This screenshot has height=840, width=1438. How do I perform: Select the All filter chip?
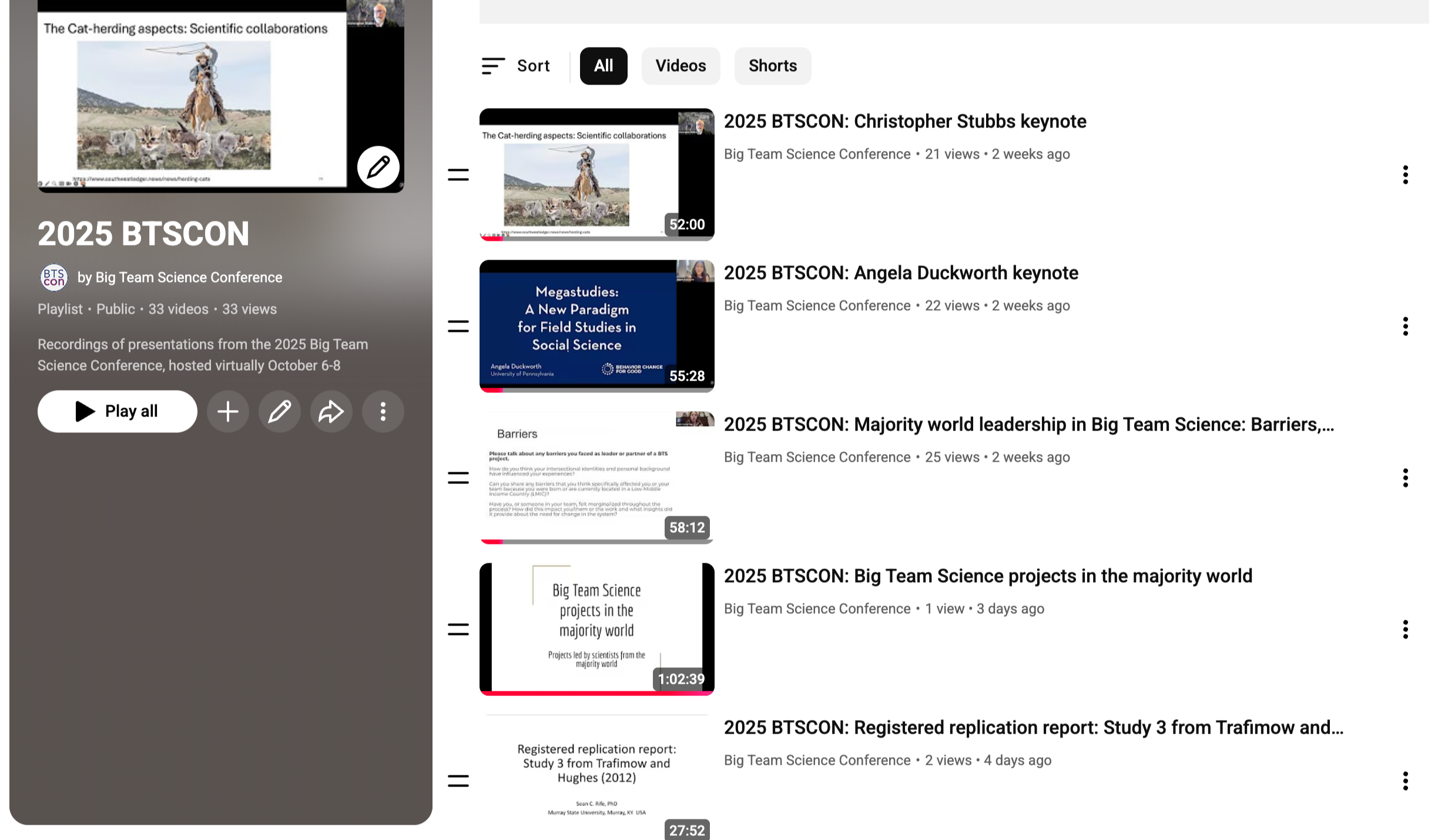[604, 66]
